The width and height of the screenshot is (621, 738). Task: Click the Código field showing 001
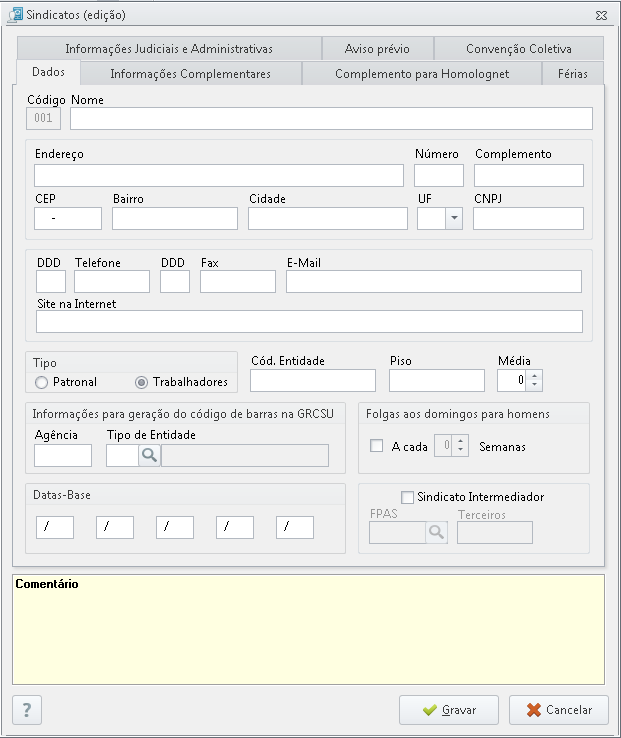pyautogui.click(x=43, y=118)
